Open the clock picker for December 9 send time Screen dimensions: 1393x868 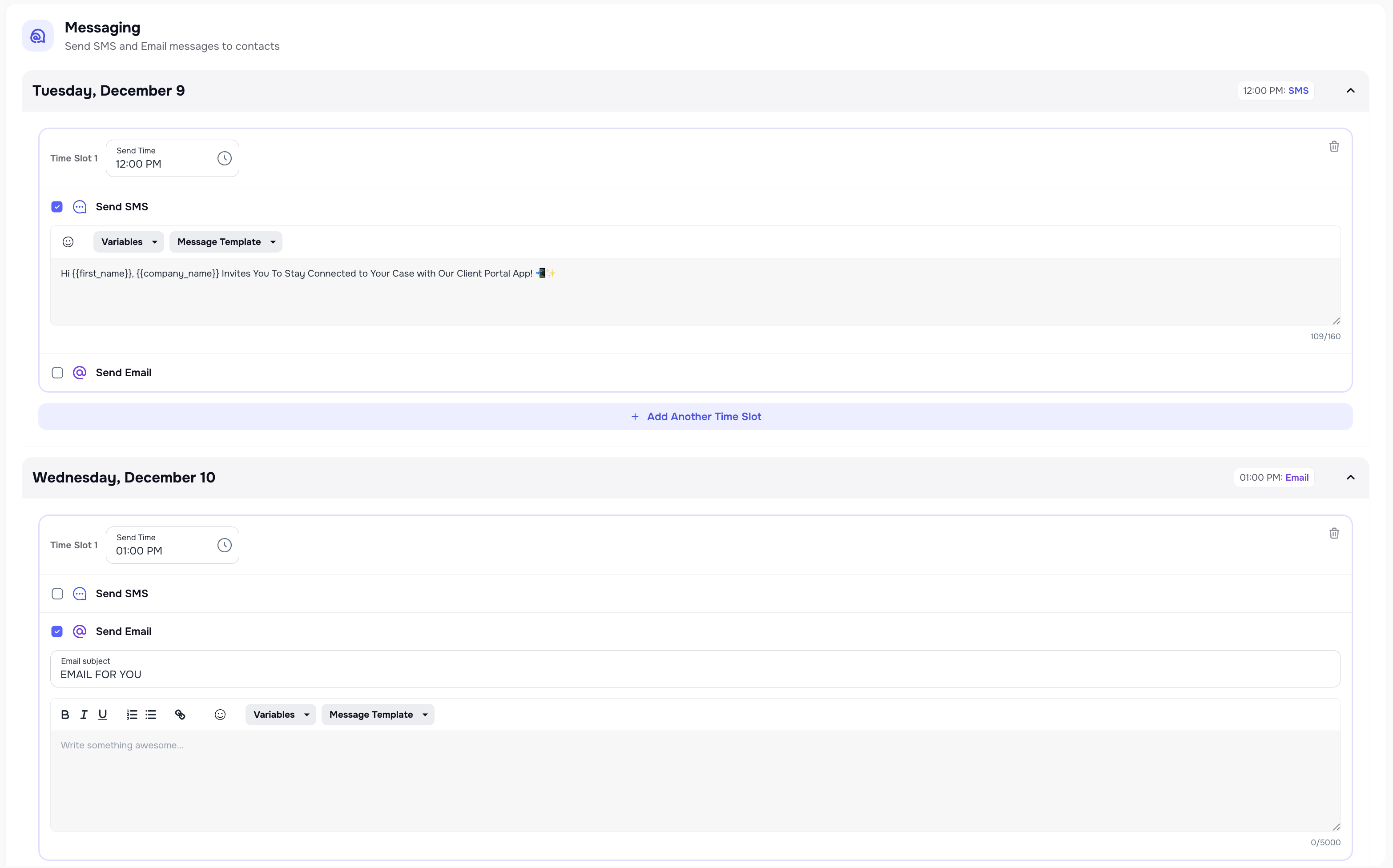(x=224, y=158)
